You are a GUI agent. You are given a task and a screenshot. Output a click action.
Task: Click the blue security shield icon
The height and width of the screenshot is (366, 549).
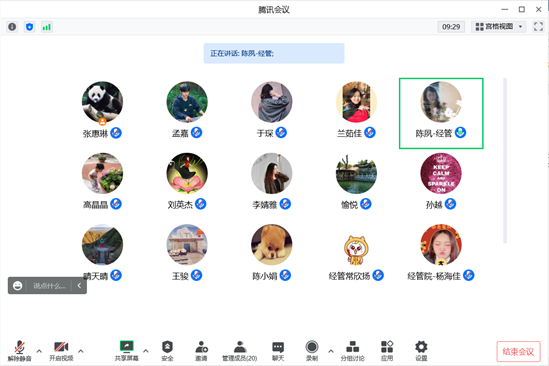[30, 27]
